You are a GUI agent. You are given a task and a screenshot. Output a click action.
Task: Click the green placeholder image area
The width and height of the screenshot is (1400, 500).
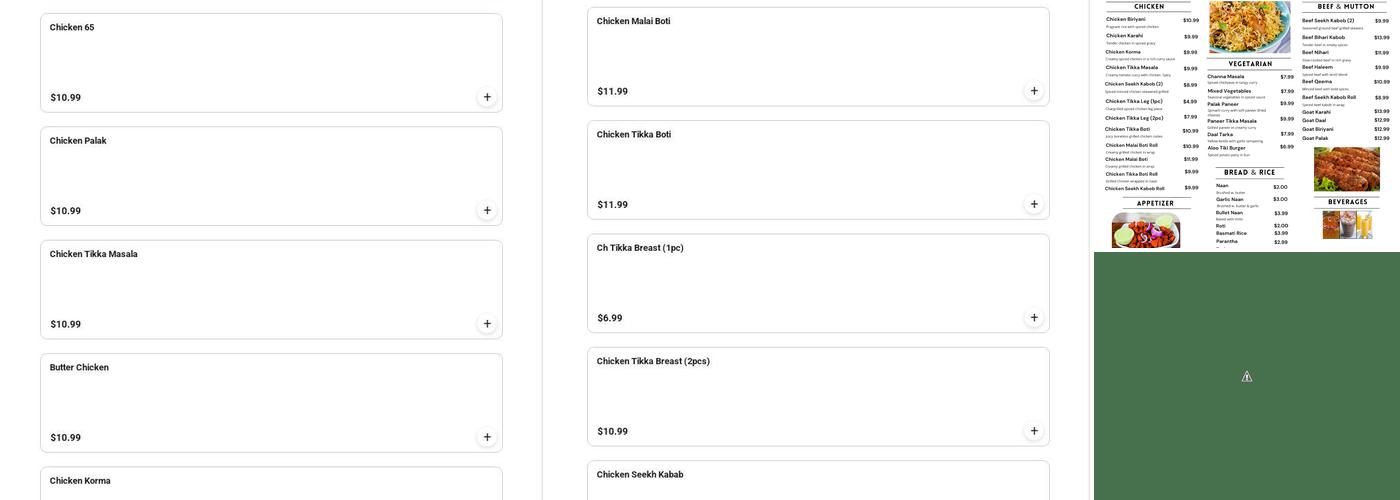(1247, 376)
